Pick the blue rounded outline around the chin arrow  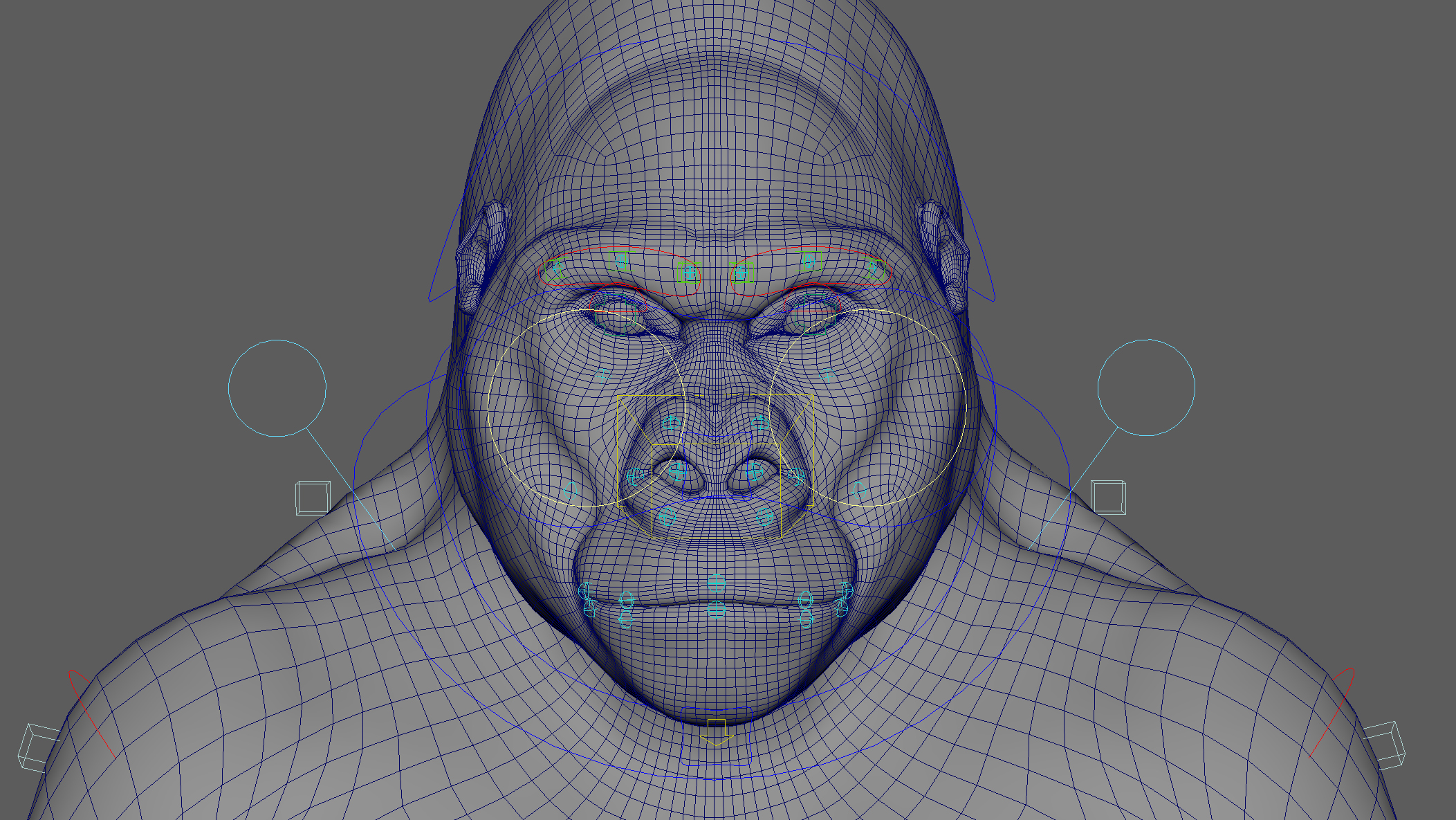[716, 736]
